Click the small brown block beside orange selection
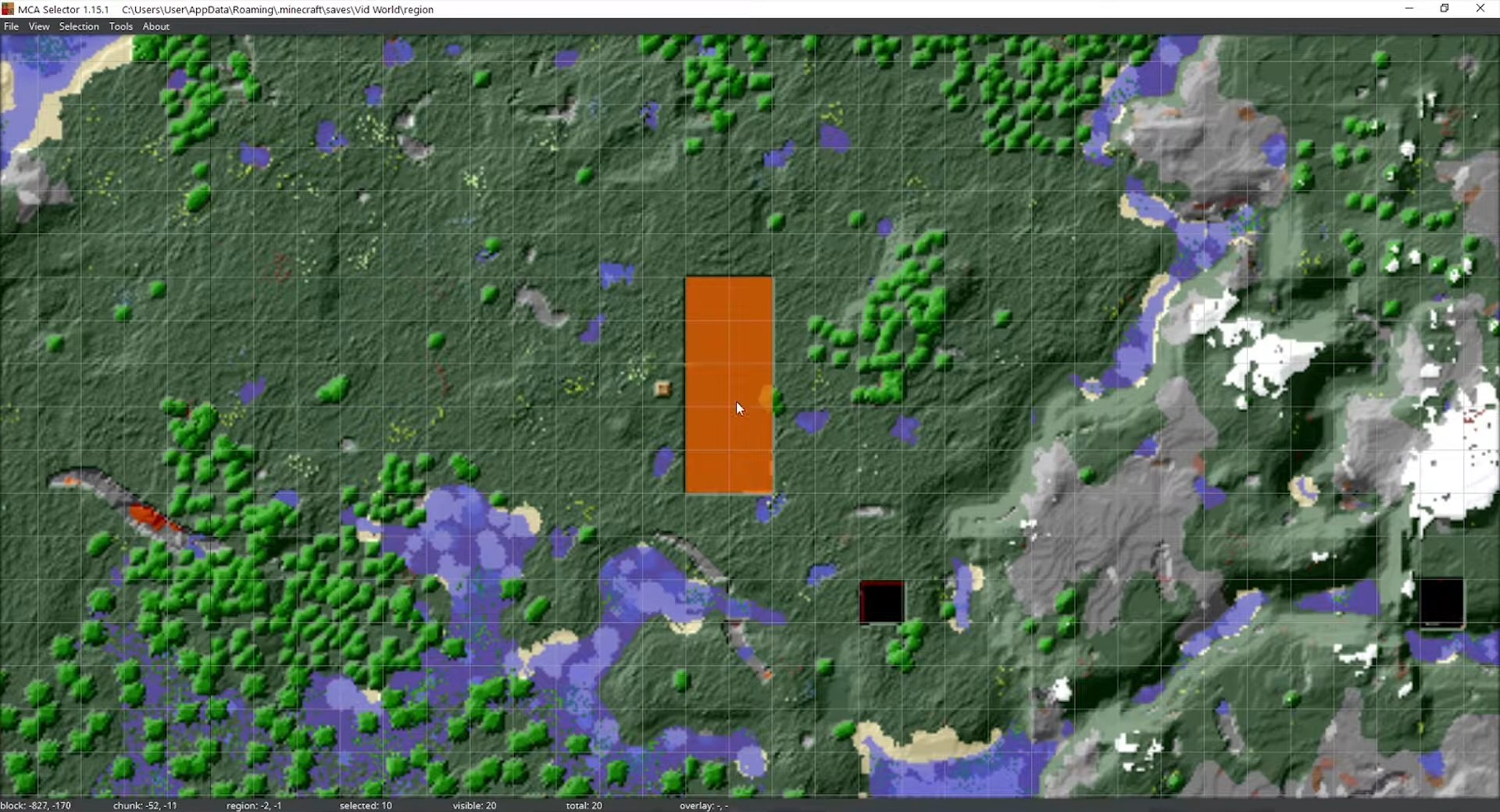1500x812 pixels. [x=662, y=389]
